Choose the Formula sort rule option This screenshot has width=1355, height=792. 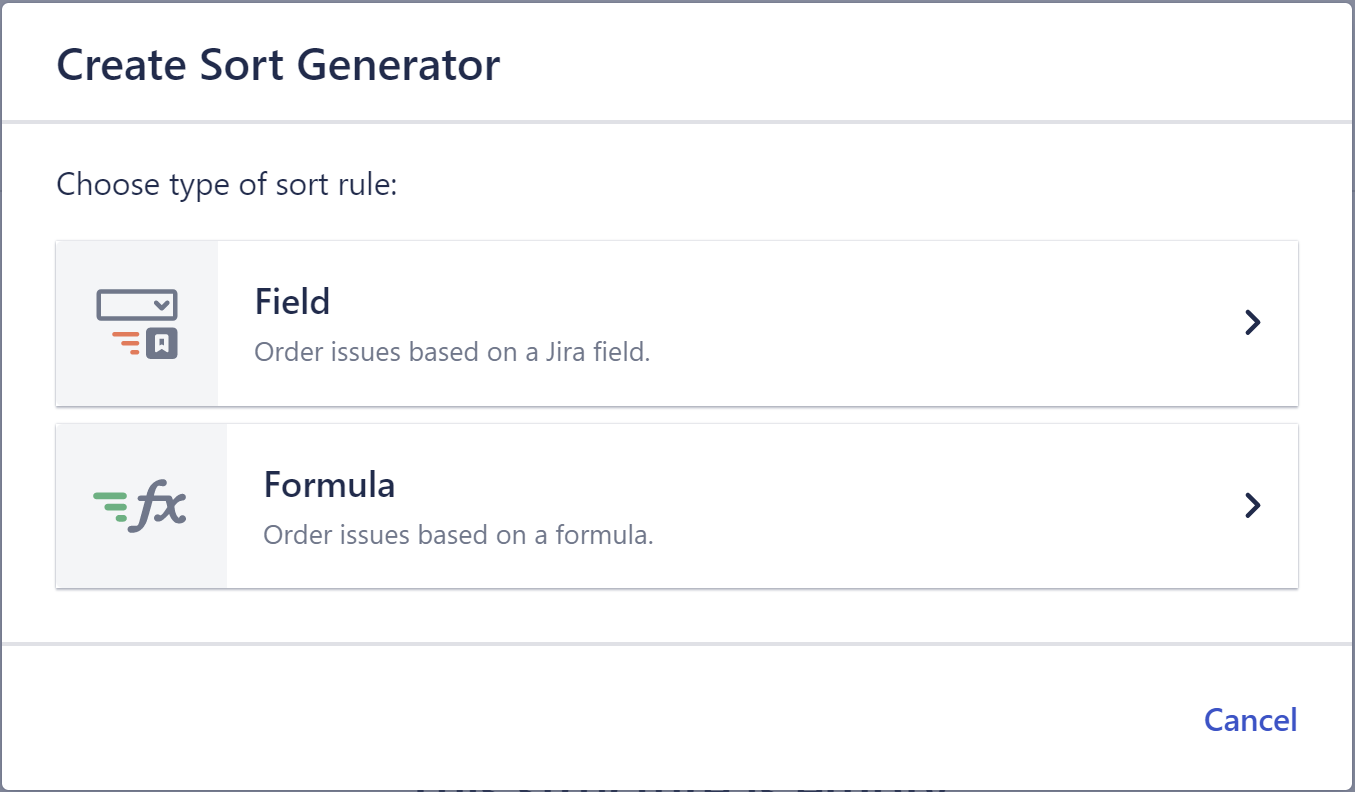click(675, 505)
